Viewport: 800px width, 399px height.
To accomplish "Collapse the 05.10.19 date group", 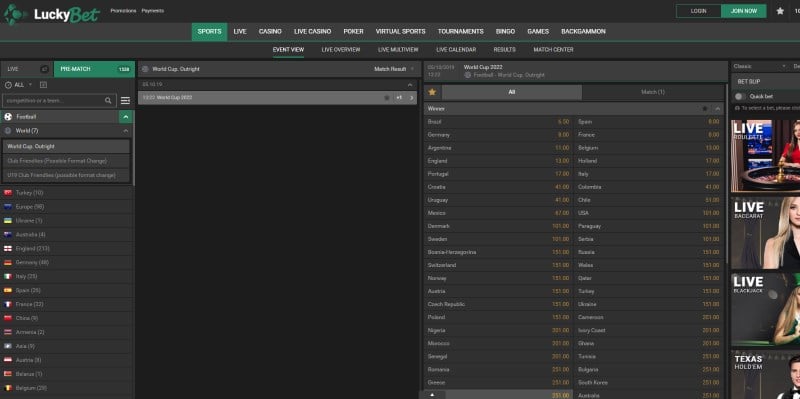I will (410, 85).
